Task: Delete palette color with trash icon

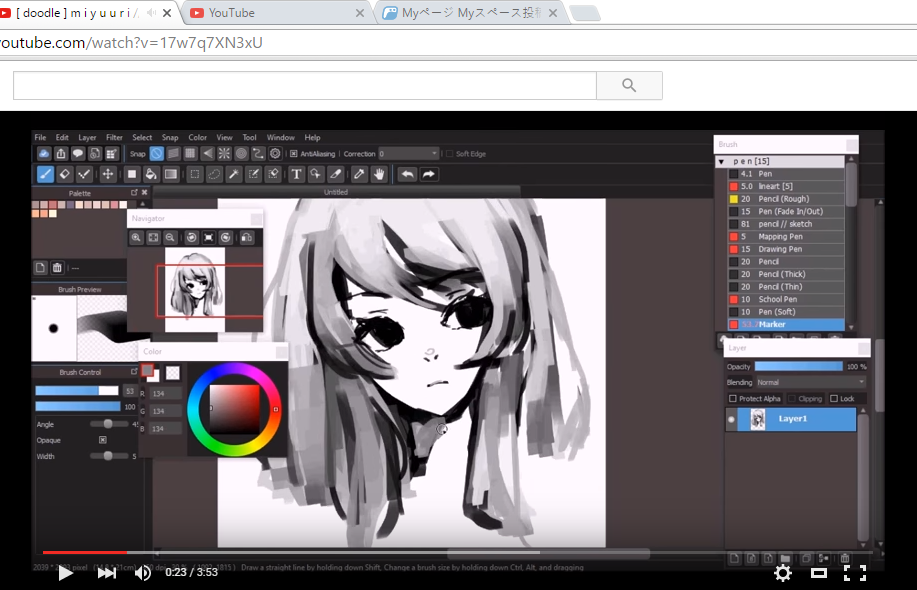Action: coord(57,268)
